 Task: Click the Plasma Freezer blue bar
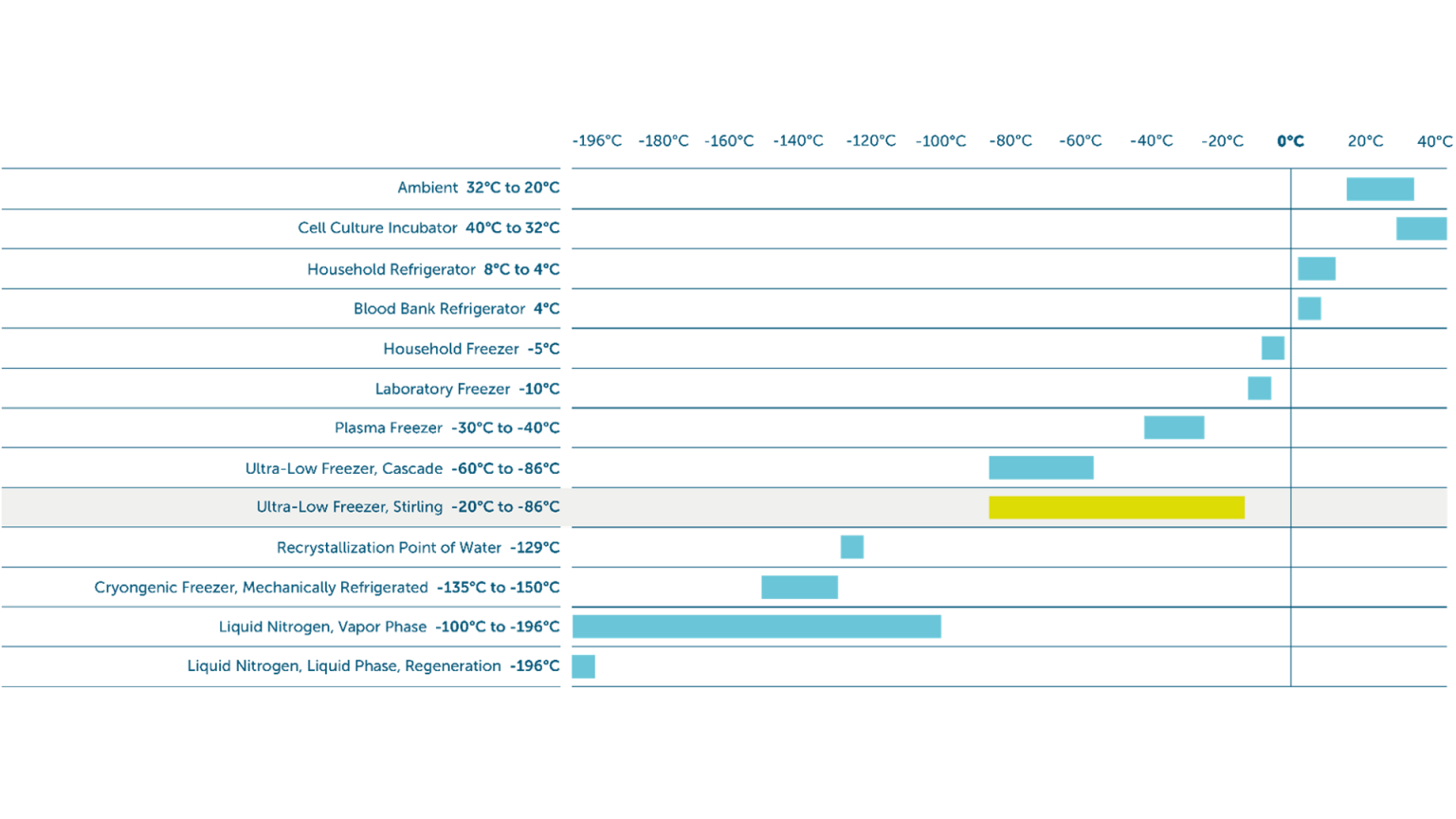(1174, 428)
